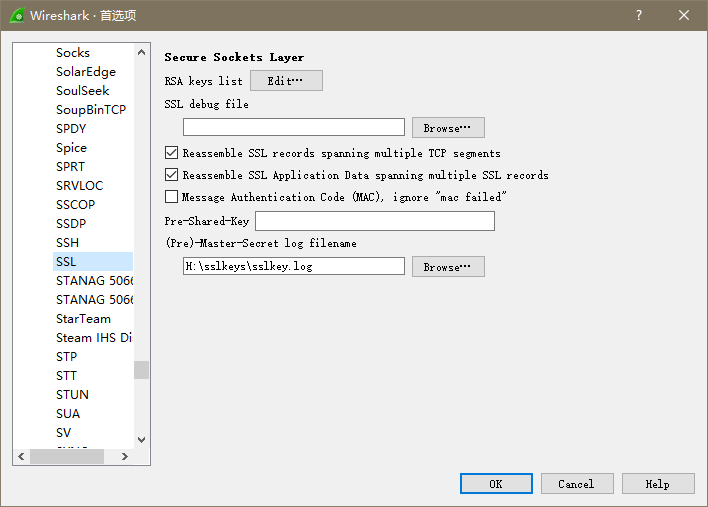Click the left arrow of the horizontal scrollbar

point(21,456)
